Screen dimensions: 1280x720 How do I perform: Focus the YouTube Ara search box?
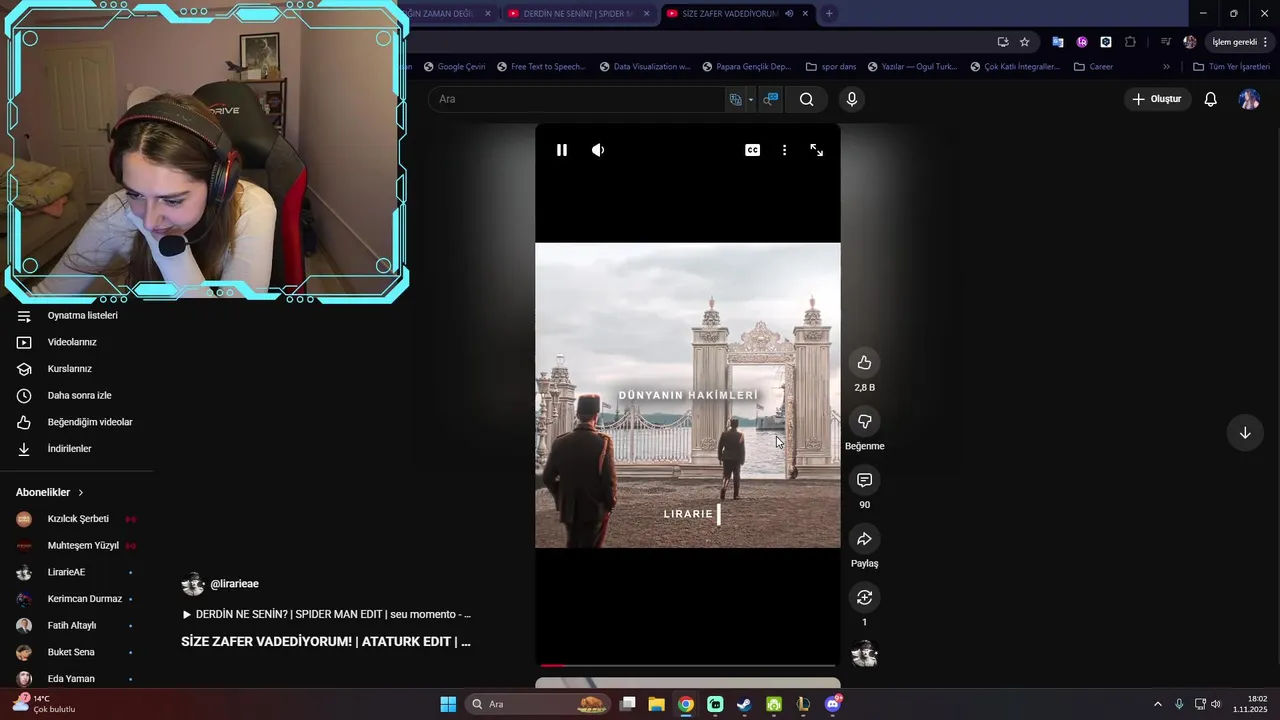[x=577, y=99]
